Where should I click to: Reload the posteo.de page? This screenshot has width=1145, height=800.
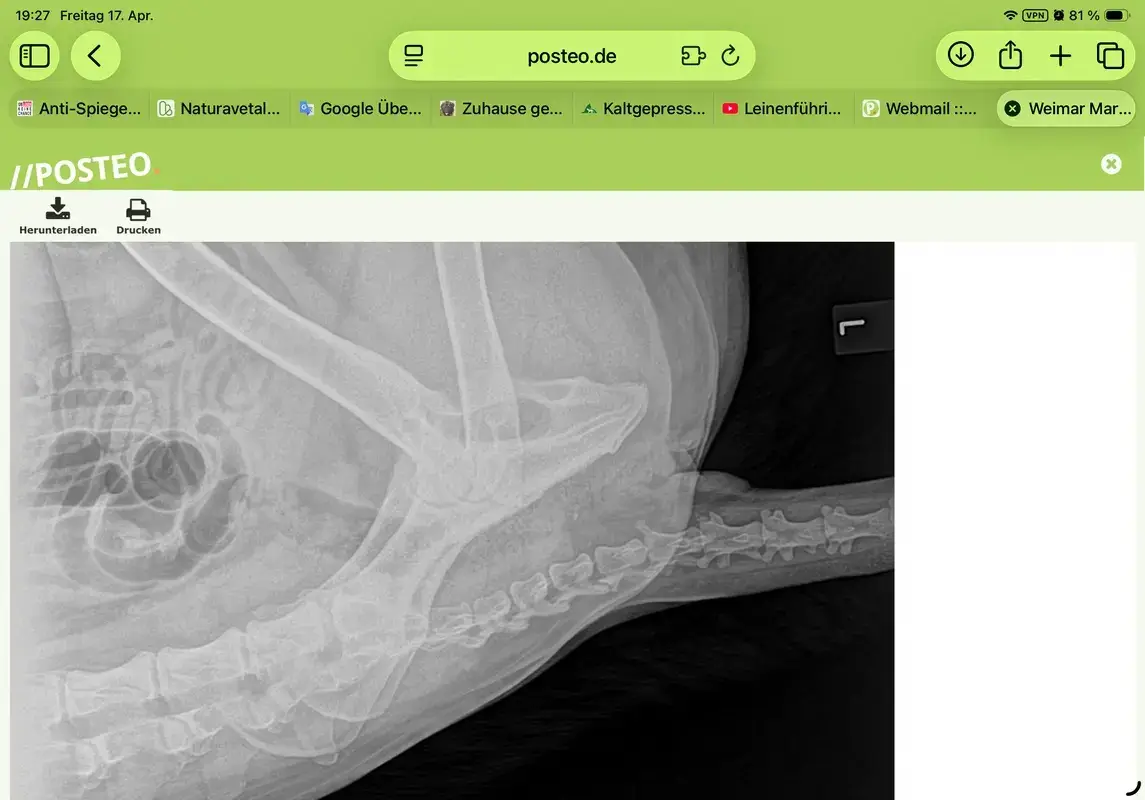pos(730,55)
